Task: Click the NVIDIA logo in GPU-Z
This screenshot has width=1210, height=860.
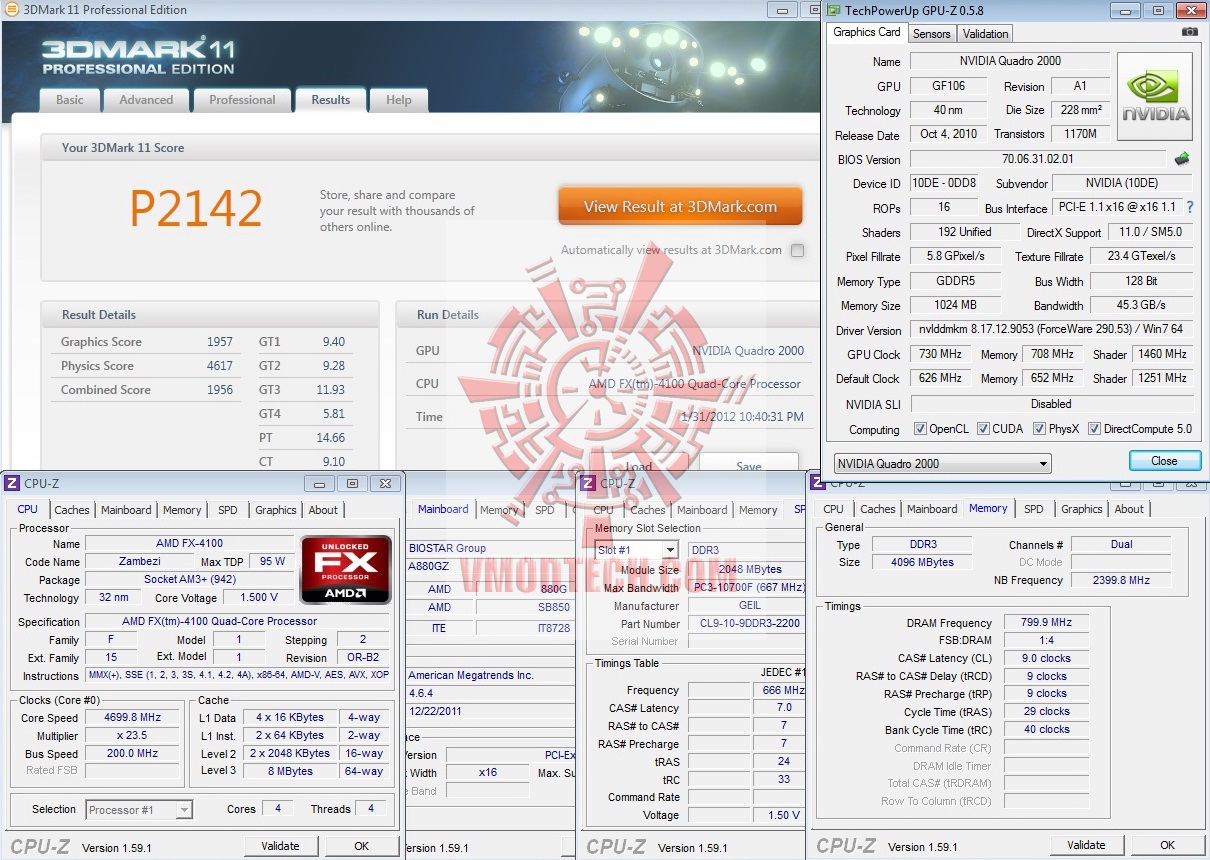Action: point(1155,96)
